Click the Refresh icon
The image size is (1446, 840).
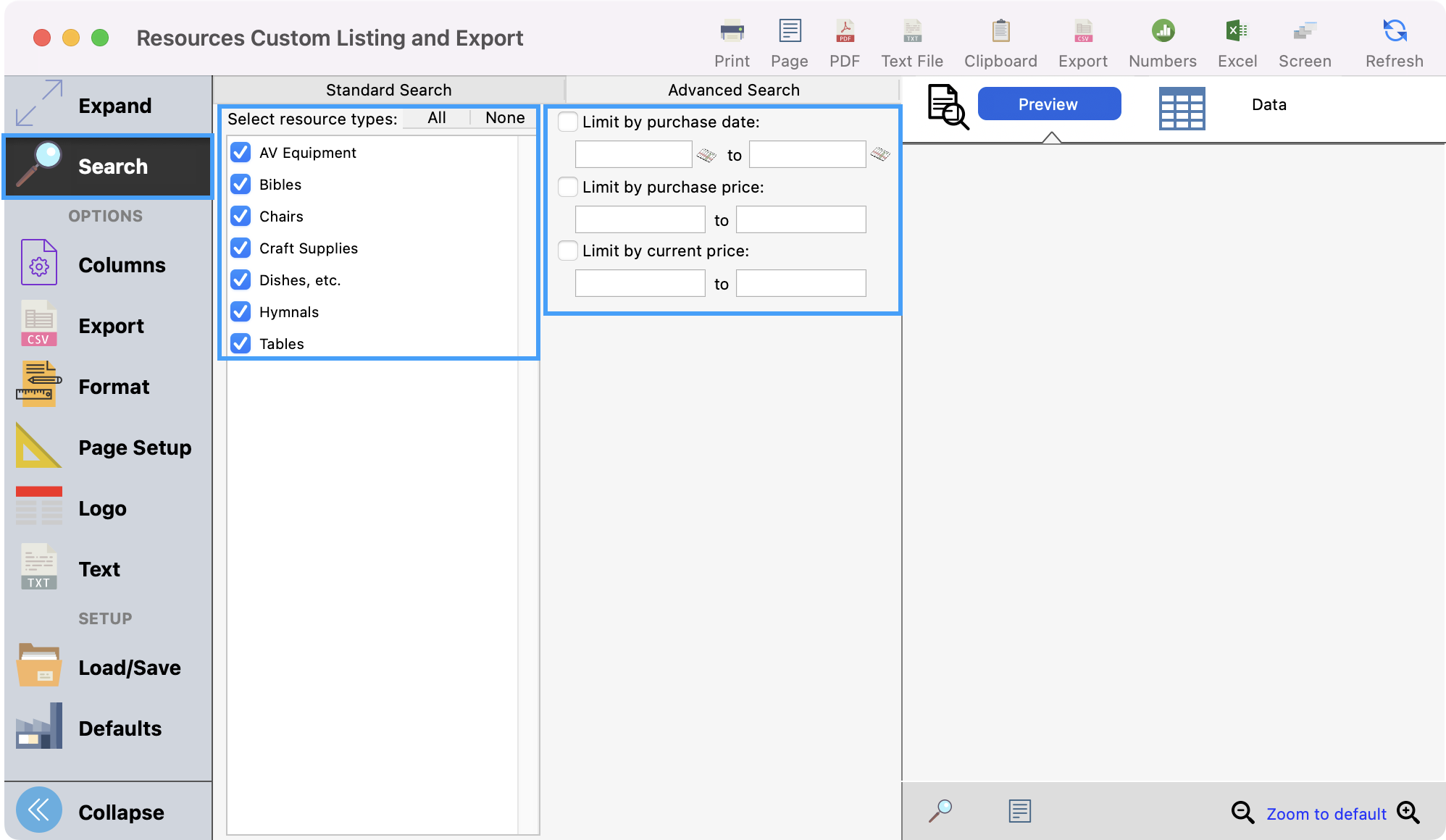click(1394, 32)
